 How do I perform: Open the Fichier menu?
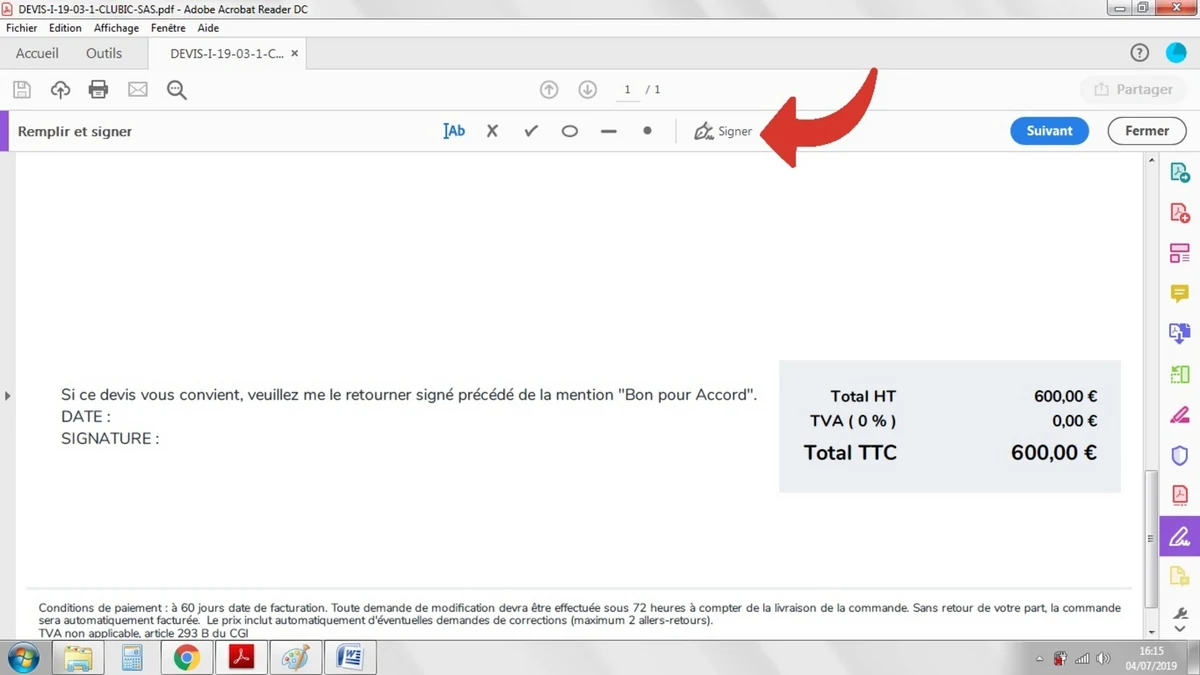pos(21,28)
